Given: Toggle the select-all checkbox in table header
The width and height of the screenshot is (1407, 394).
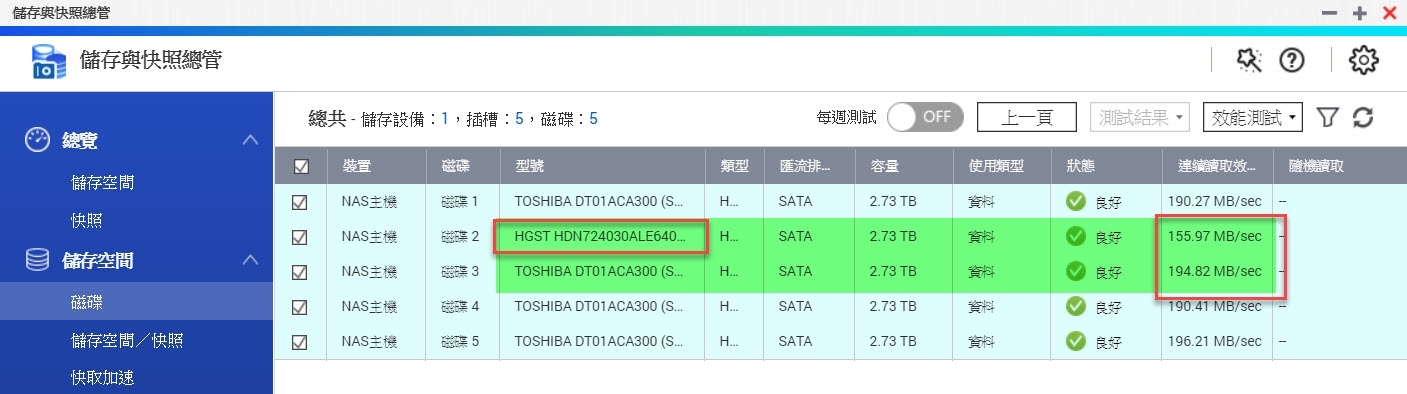Looking at the screenshot, I should point(301,167).
